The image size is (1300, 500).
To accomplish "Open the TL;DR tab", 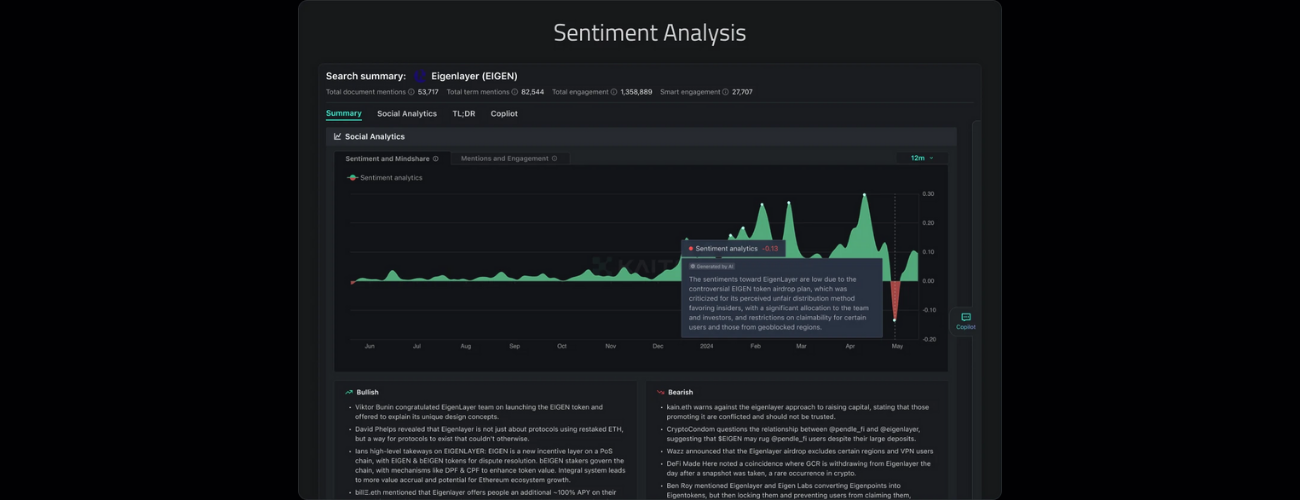I will [x=464, y=113].
